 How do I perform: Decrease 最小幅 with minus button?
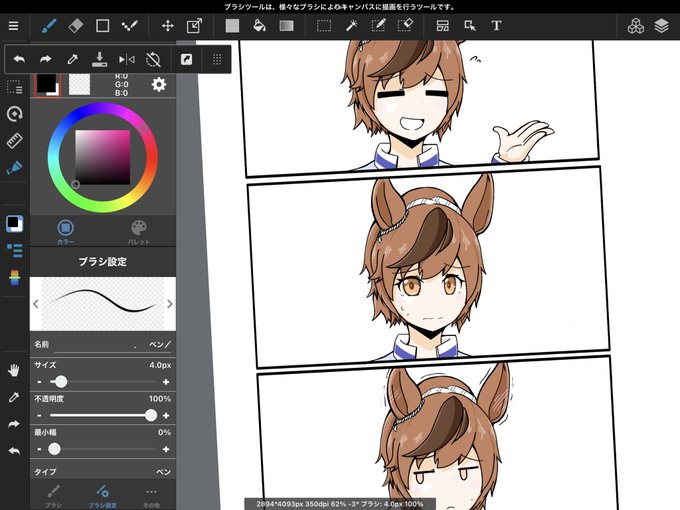tap(39, 449)
